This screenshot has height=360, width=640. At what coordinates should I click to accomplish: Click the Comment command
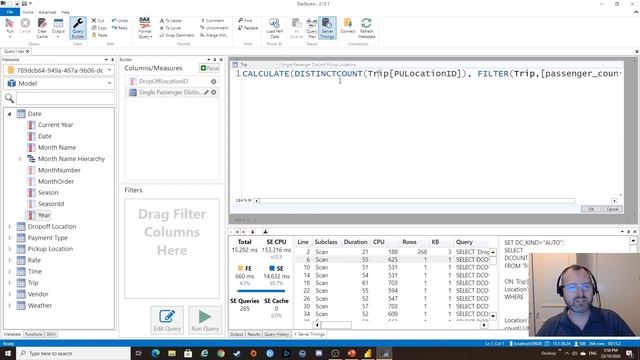212,20
